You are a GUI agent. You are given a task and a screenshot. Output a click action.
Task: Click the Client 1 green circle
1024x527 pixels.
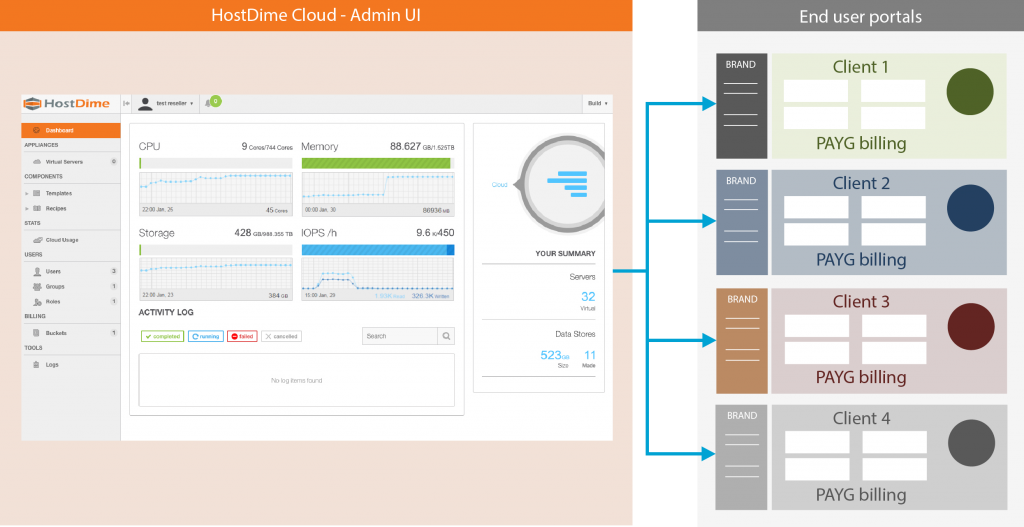[970, 91]
